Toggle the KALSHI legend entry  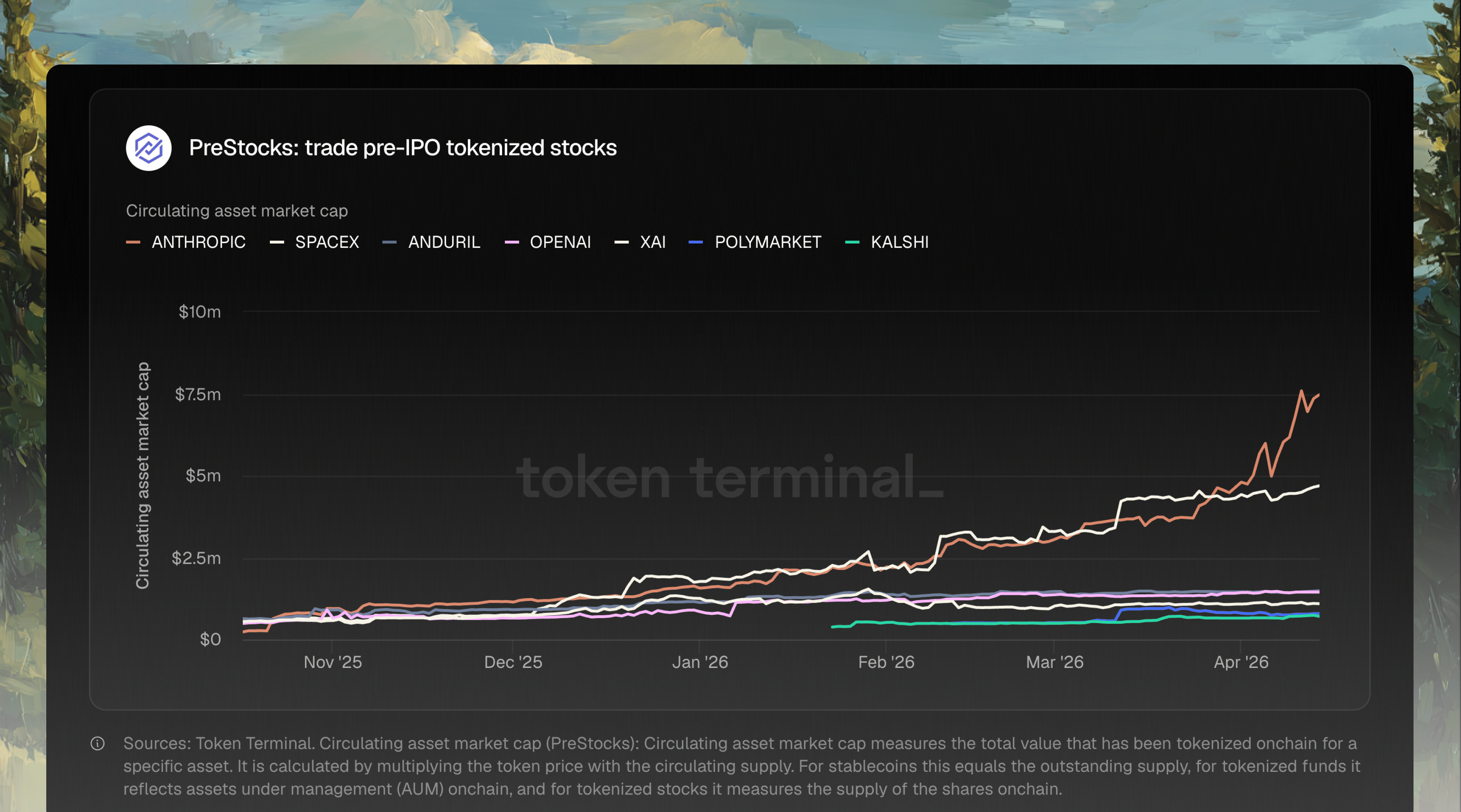899,242
